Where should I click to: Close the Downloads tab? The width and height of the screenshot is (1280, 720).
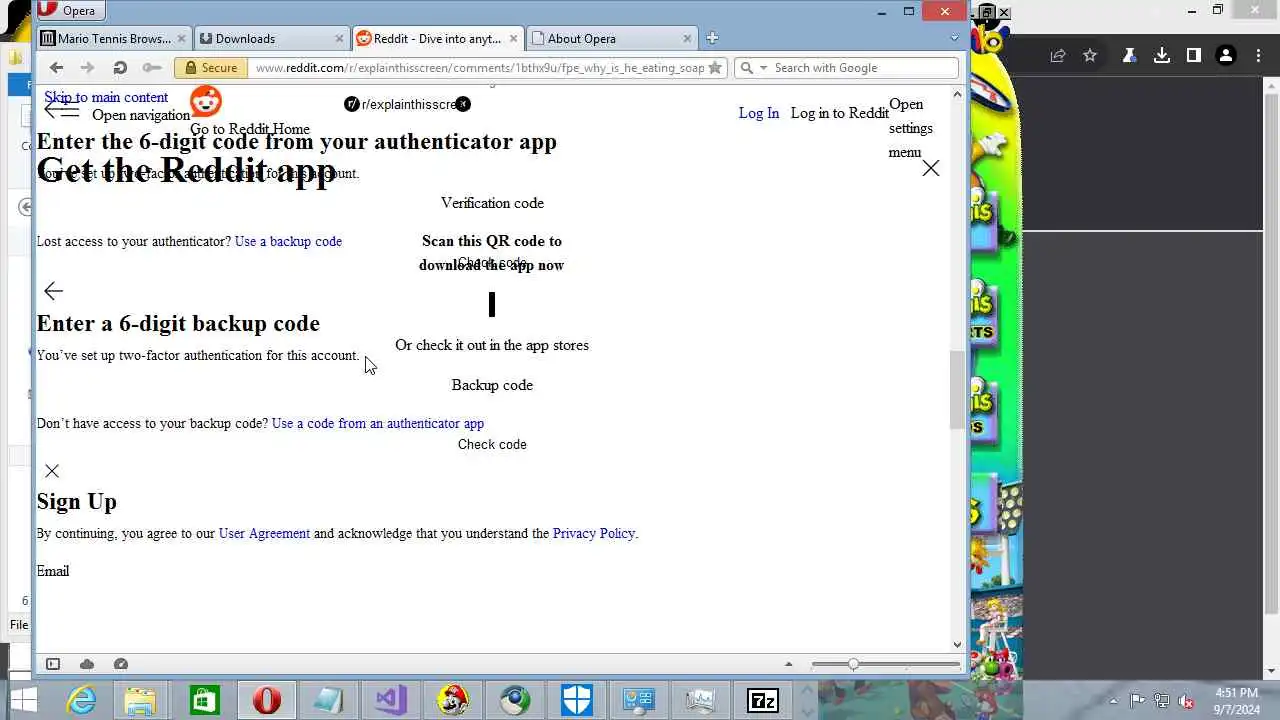[339, 38]
